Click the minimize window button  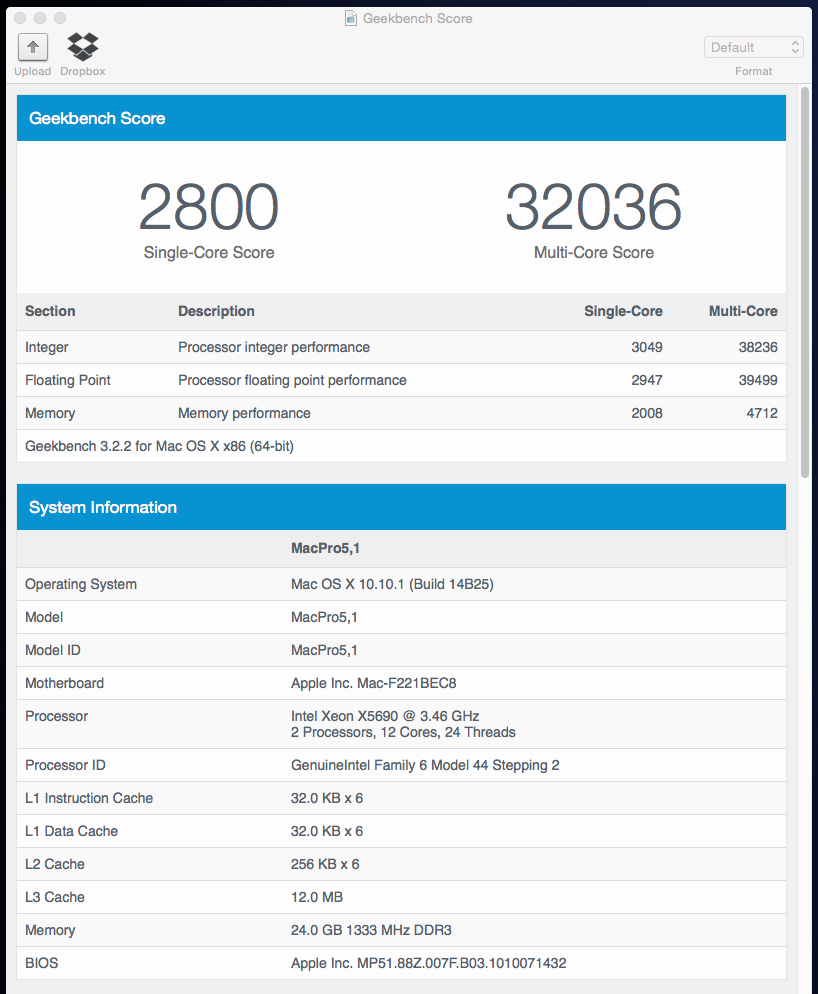pyautogui.click(x=40, y=18)
